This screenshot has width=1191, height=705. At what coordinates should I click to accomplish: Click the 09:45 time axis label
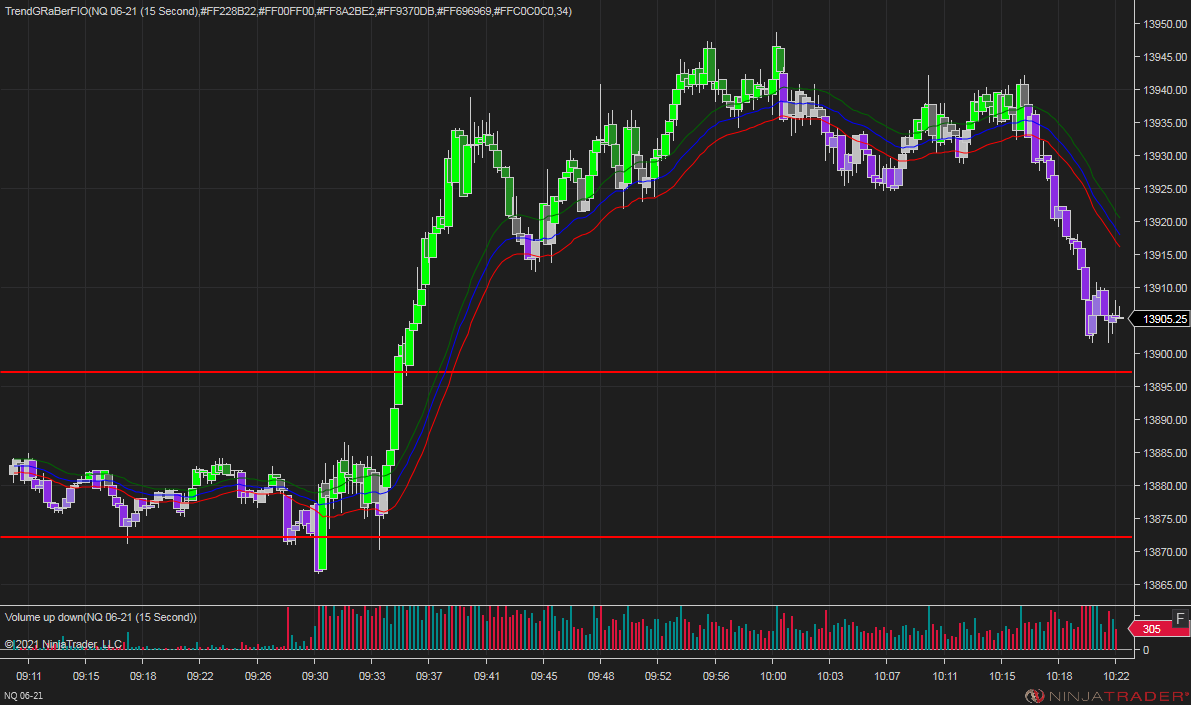click(544, 676)
